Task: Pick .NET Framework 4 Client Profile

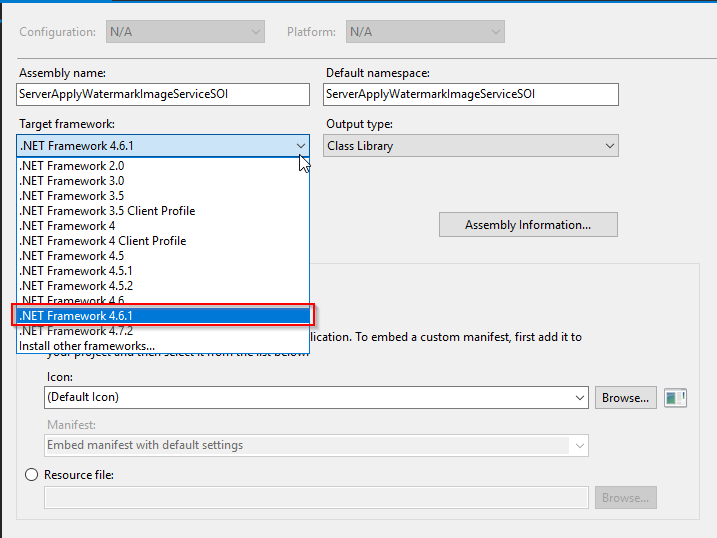Action: click(163, 241)
